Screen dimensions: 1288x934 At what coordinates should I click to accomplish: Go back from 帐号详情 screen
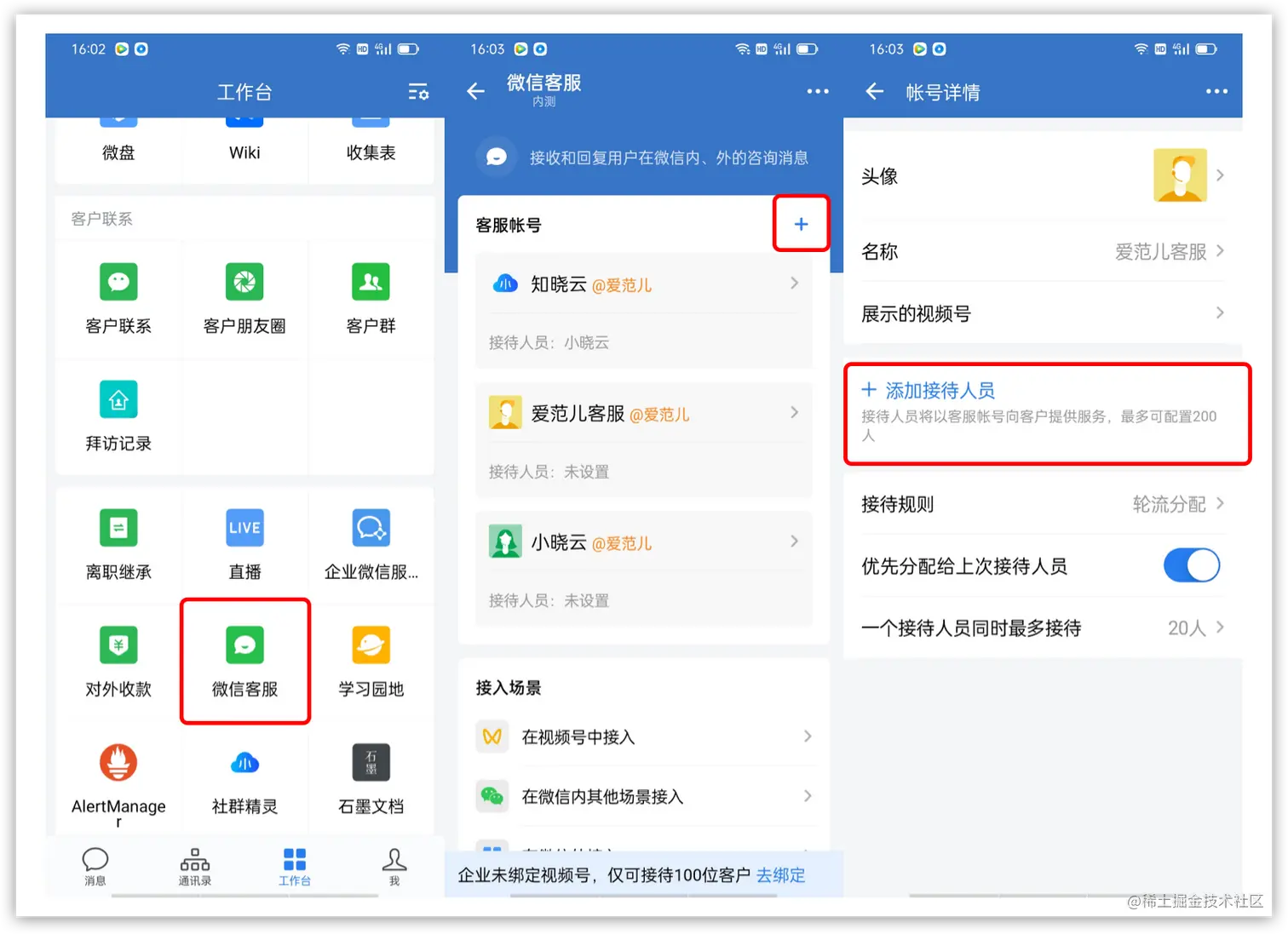click(x=875, y=91)
